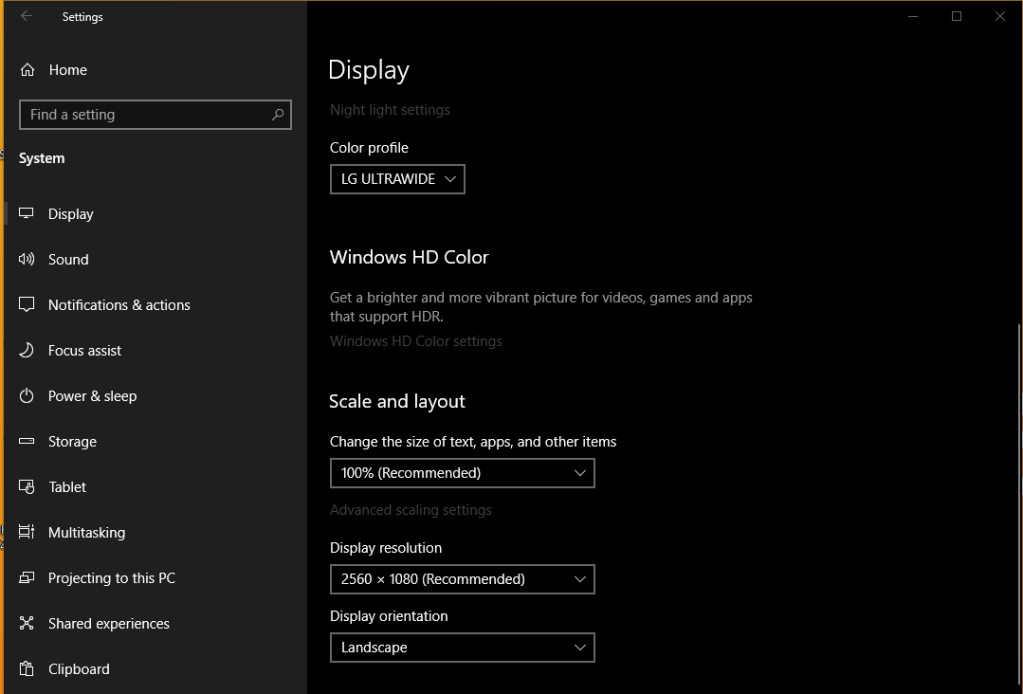Open Advanced scaling settings

click(x=411, y=510)
